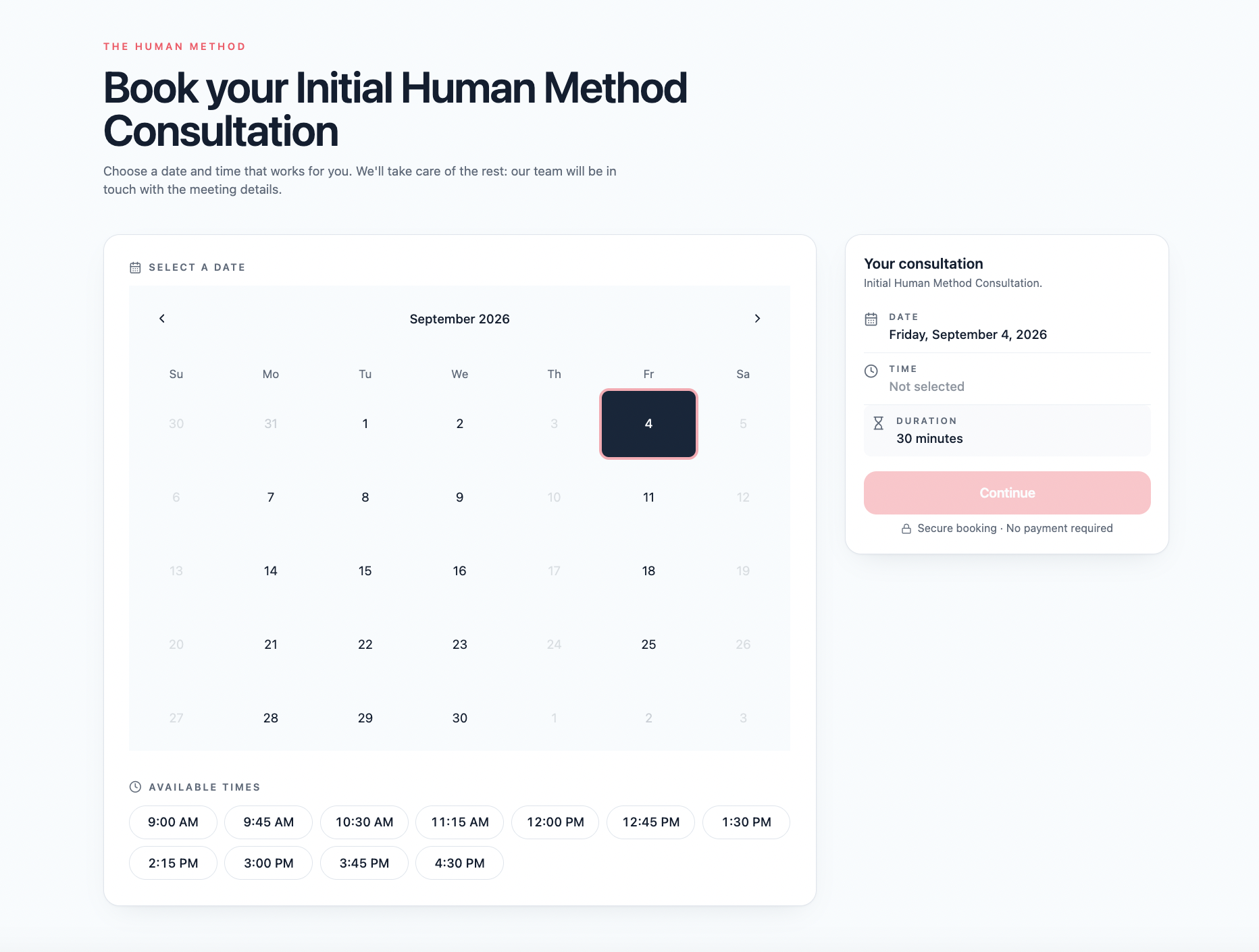This screenshot has height=952, width=1259.
Task: Click the Continue button
Action: pyautogui.click(x=1007, y=493)
